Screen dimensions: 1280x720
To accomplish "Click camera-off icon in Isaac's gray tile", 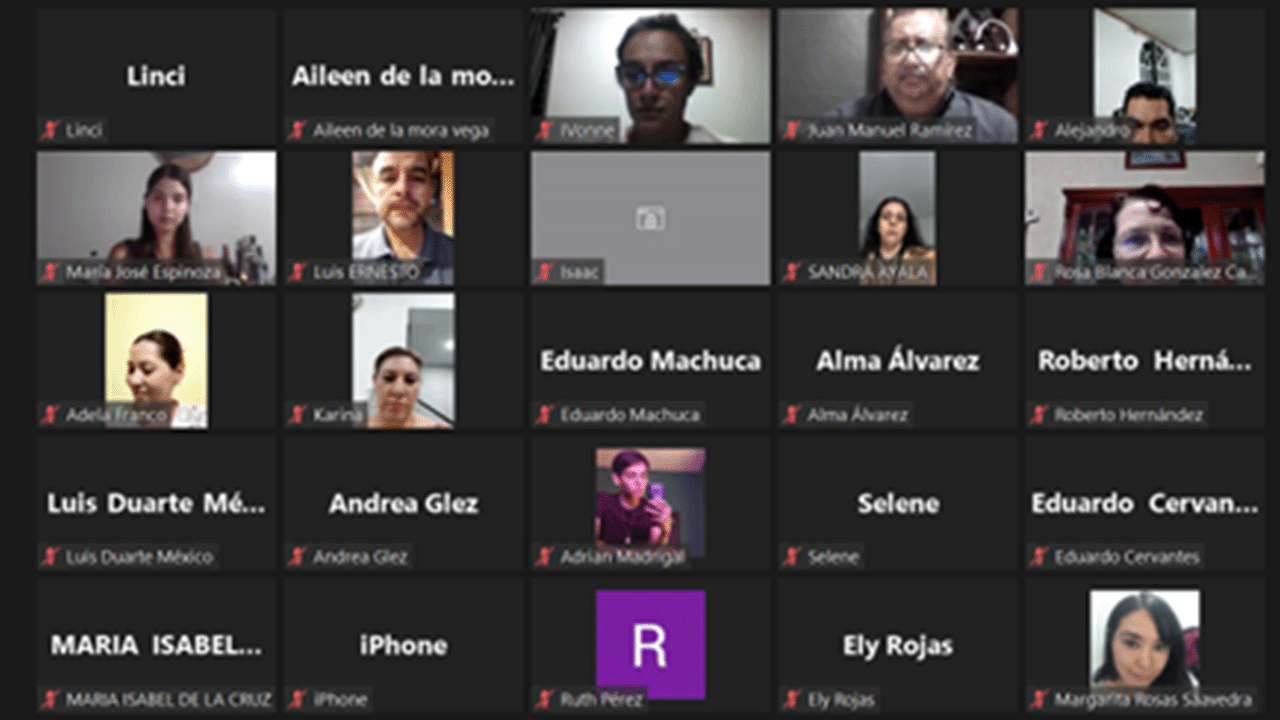I will 650,218.
